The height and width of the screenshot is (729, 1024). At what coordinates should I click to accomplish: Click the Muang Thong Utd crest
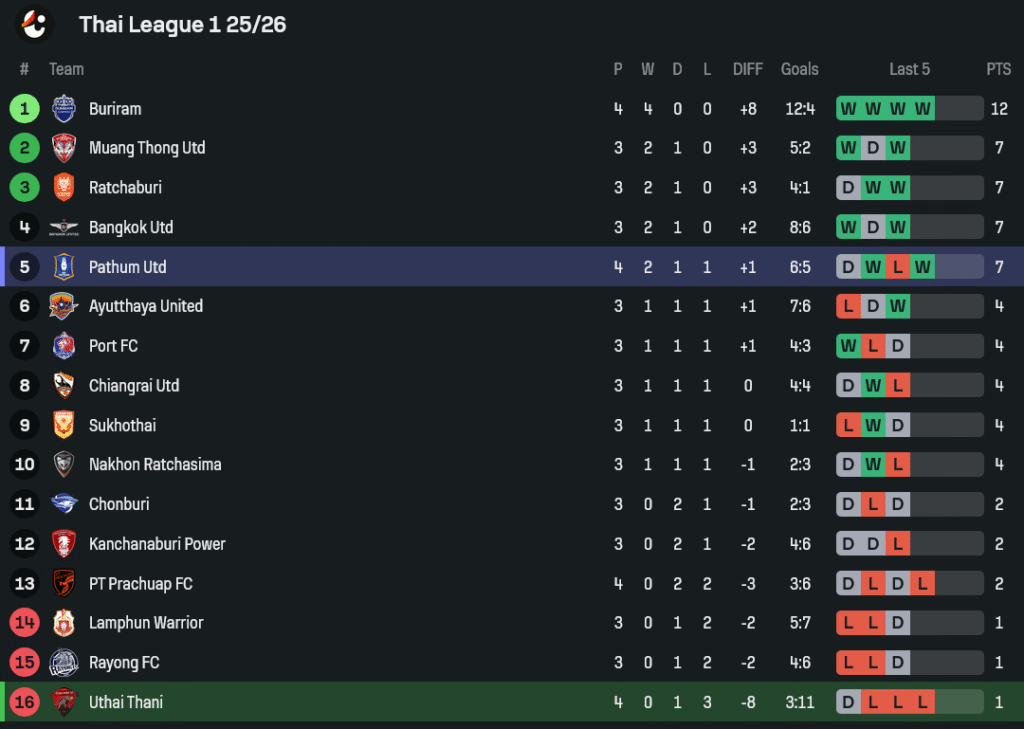click(x=64, y=148)
